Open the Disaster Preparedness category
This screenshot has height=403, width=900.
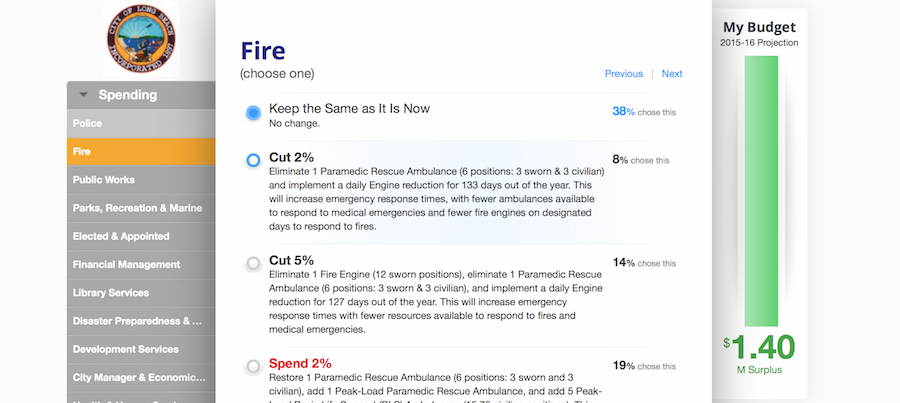[x=141, y=321]
